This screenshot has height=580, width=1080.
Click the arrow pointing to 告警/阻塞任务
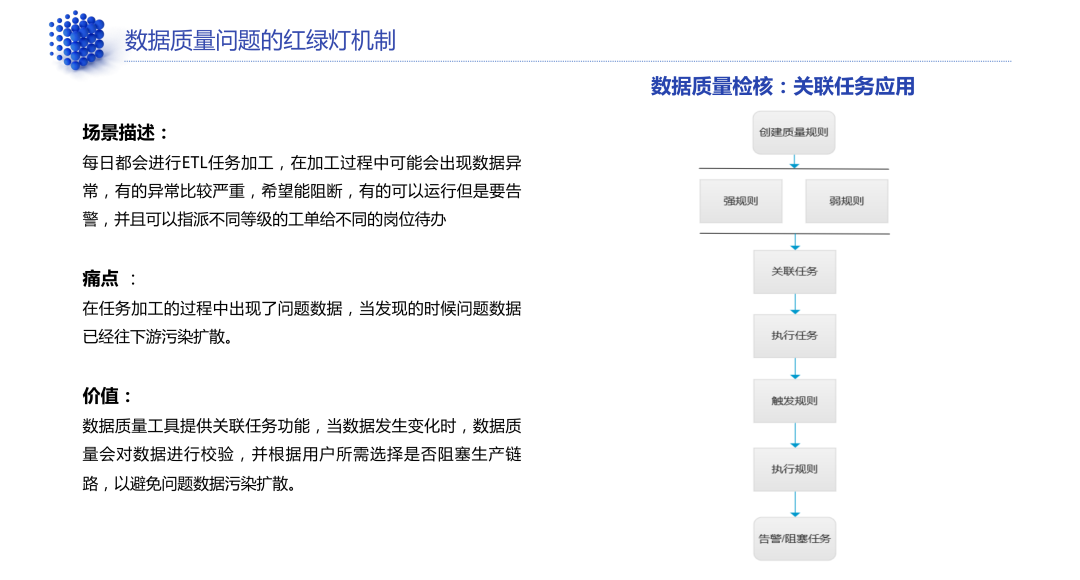click(794, 503)
